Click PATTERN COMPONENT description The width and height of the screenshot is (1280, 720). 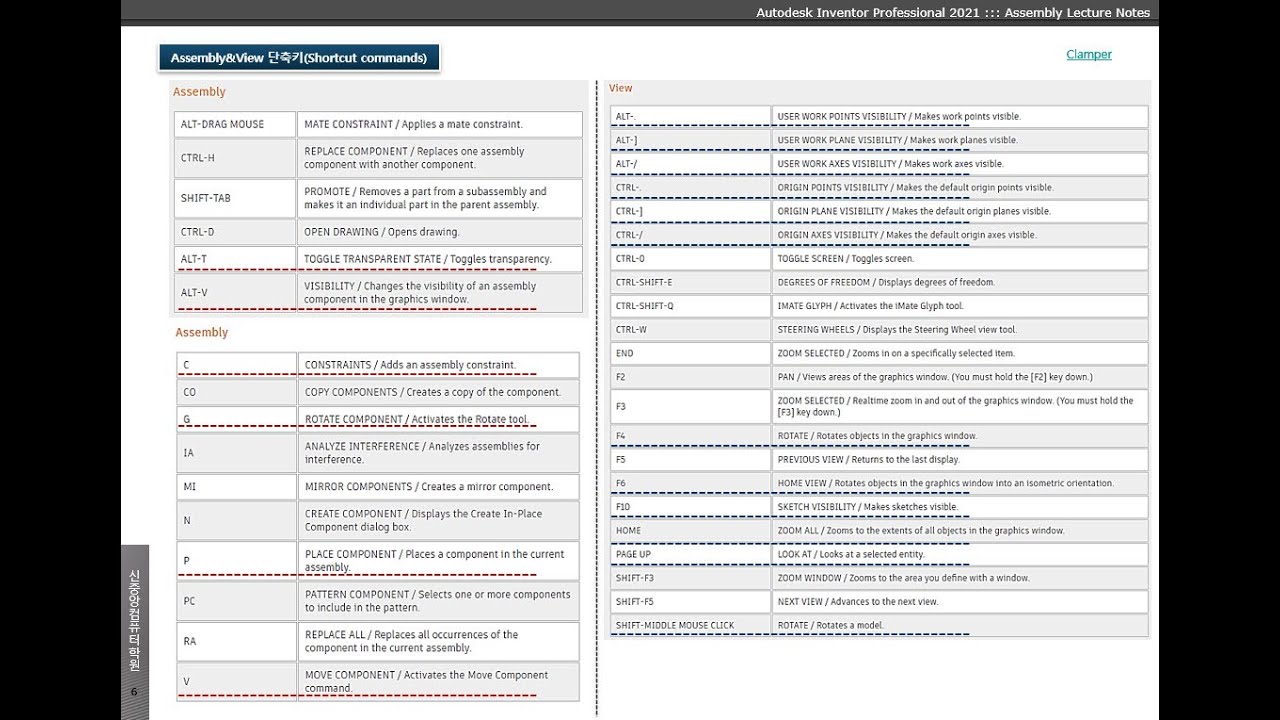coord(438,601)
